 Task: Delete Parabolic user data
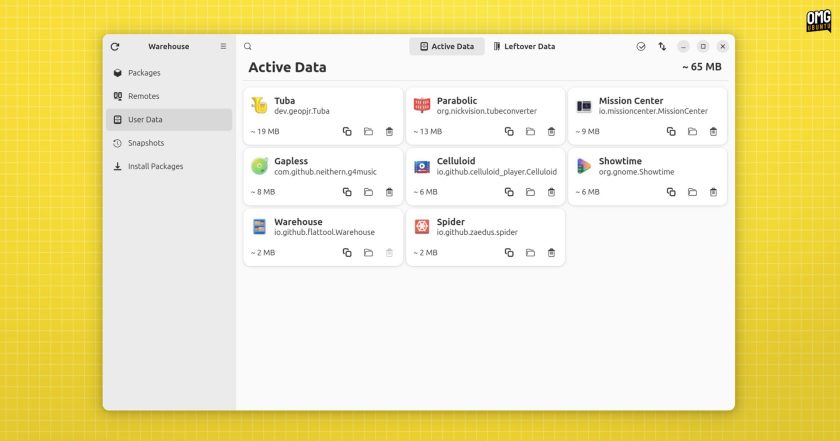coord(551,131)
